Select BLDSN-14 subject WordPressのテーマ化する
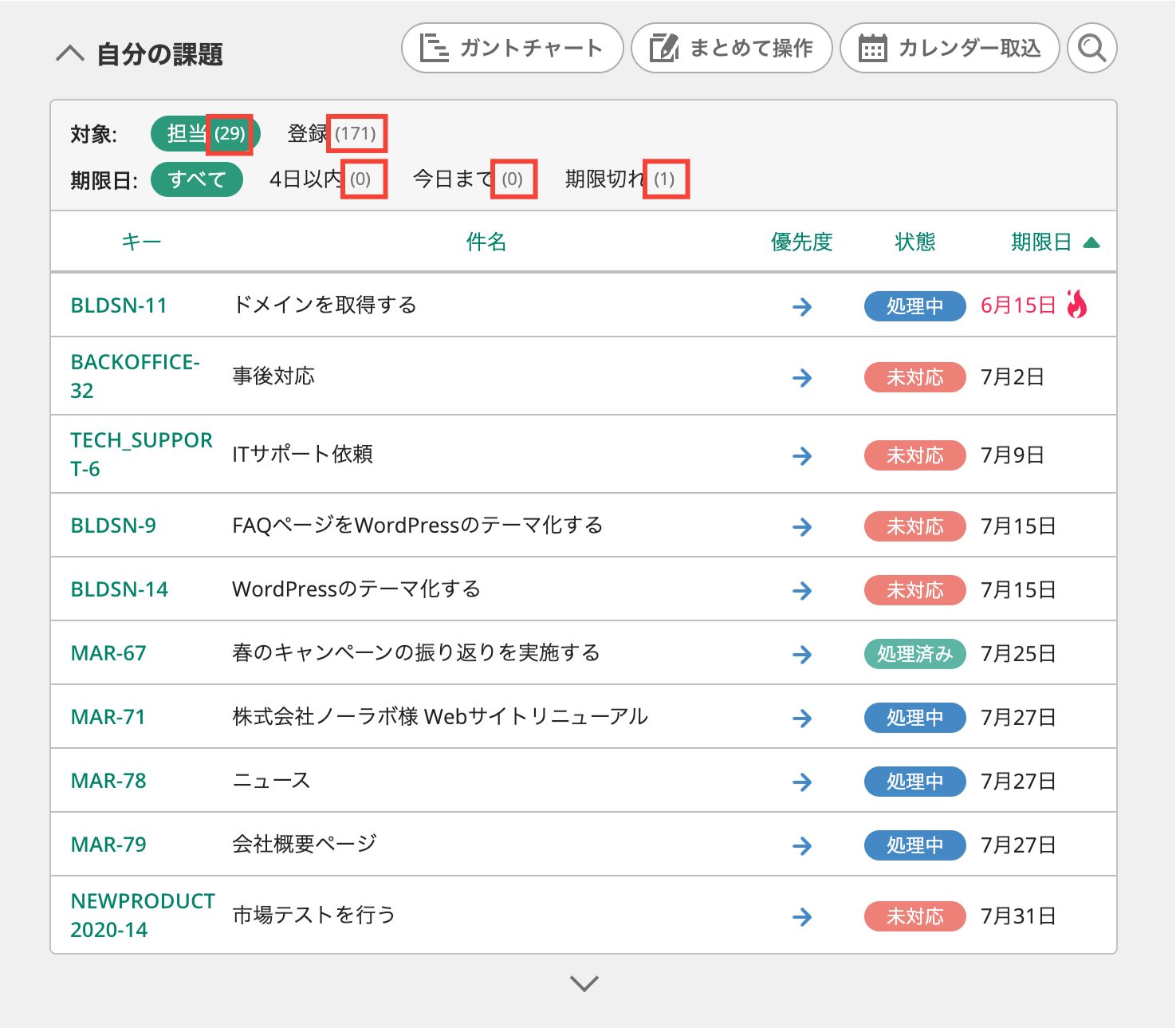Image resolution: width=1176 pixels, height=1028 pixels. coord(356,589)
